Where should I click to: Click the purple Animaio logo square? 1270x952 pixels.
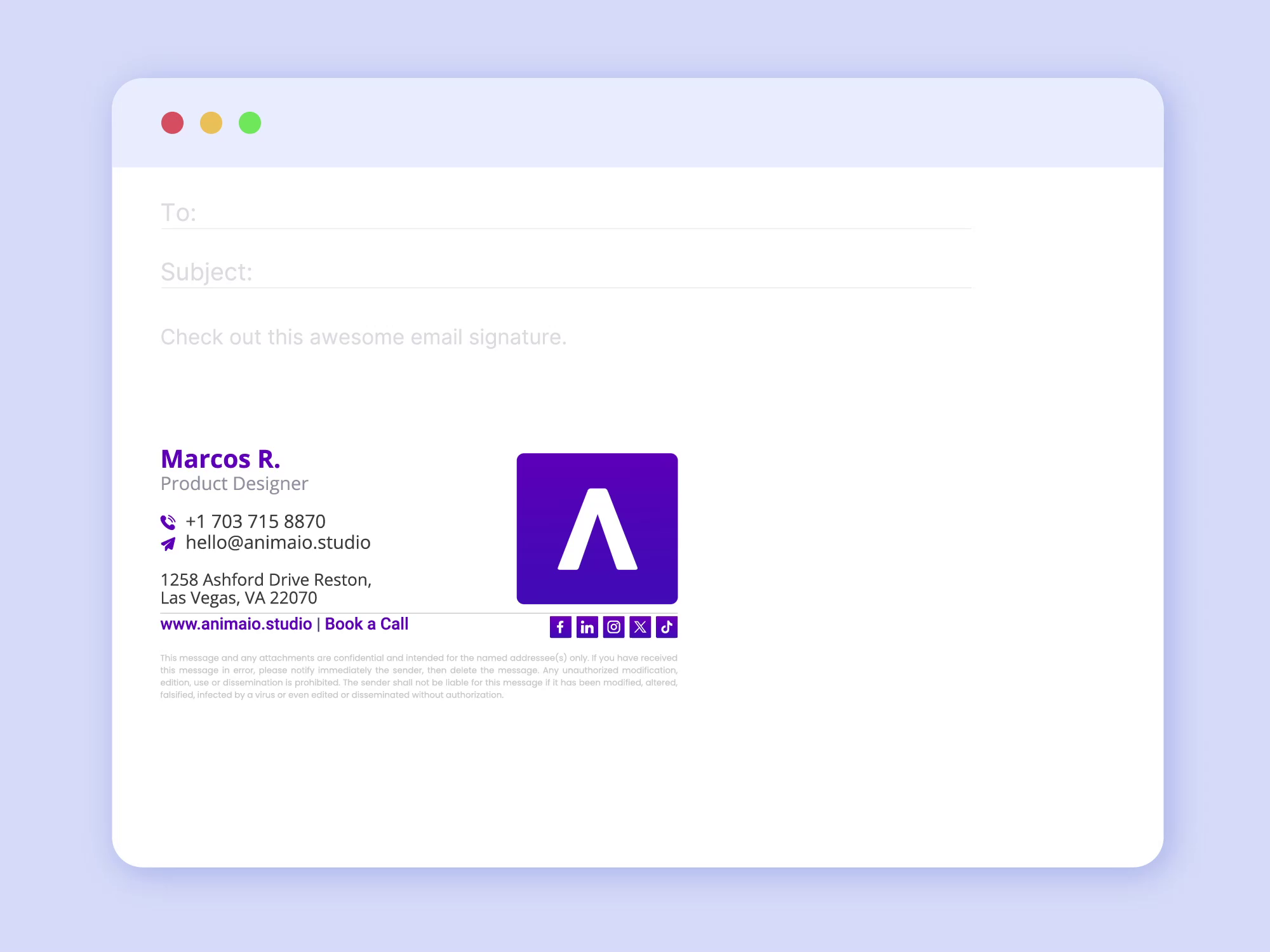click(x=598, y=527)
